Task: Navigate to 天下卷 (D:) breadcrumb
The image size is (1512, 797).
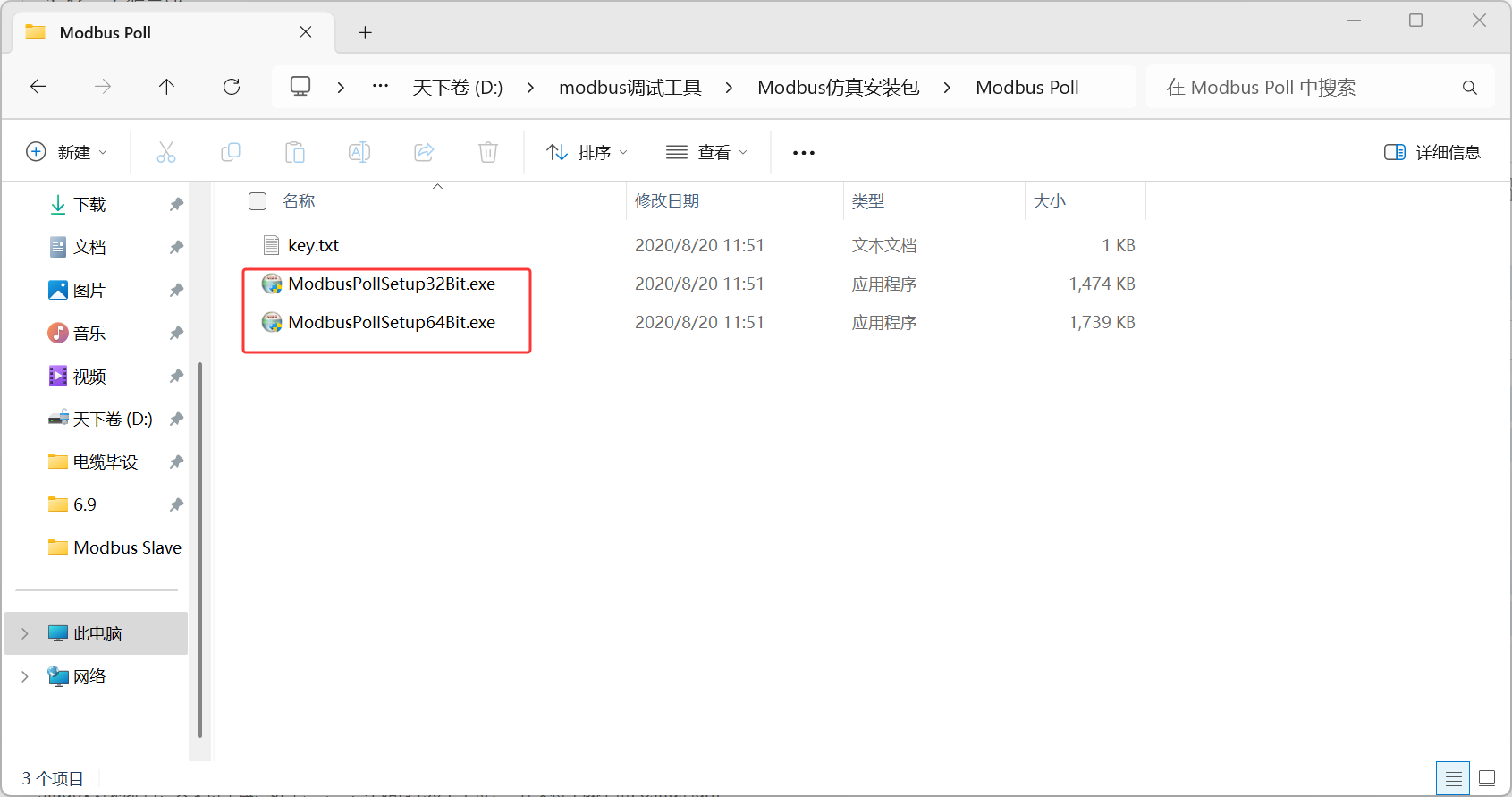Action: (x=458, y=88)
